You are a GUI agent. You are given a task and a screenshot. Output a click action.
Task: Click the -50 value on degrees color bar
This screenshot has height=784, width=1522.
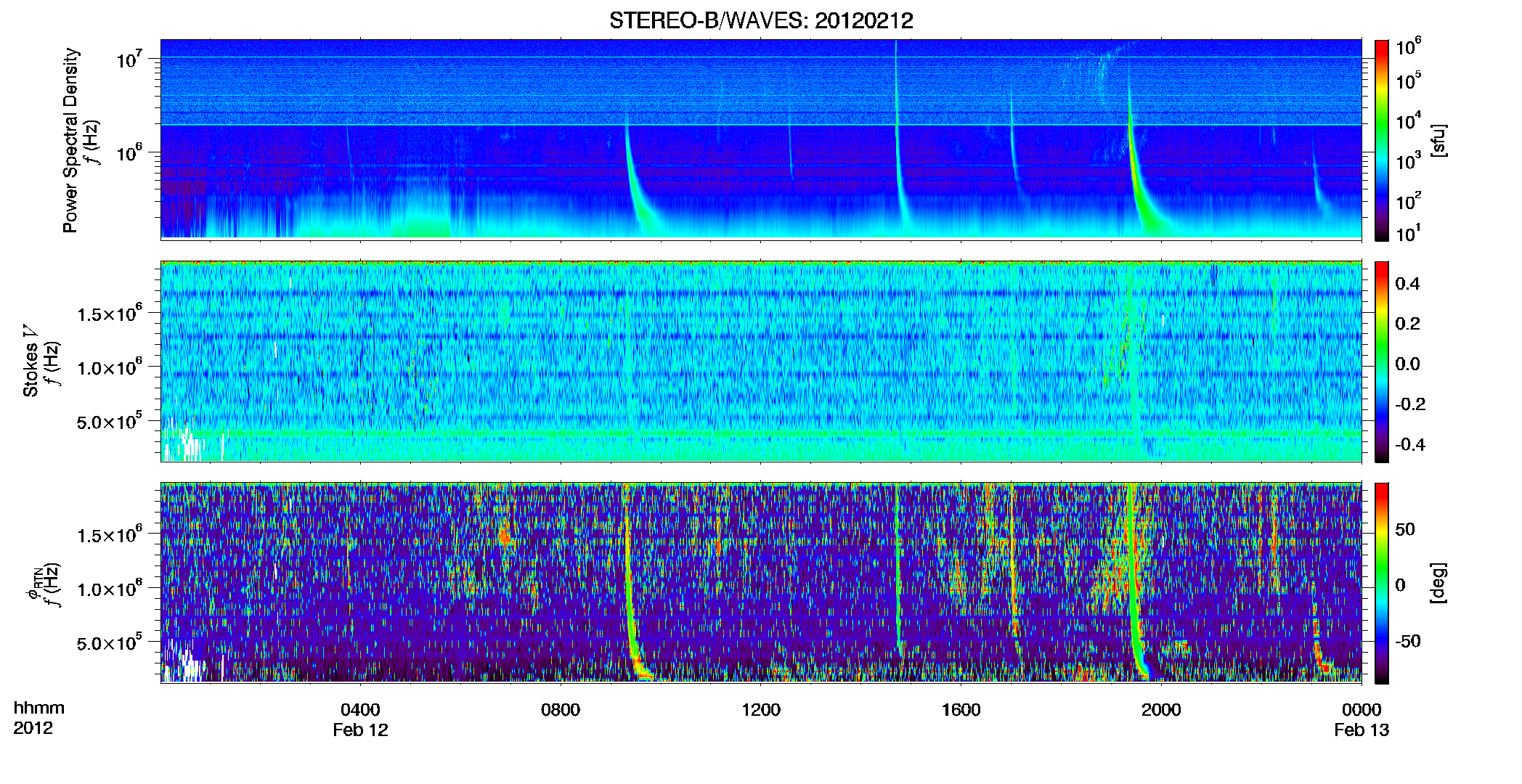click(x=1407, y=641)
